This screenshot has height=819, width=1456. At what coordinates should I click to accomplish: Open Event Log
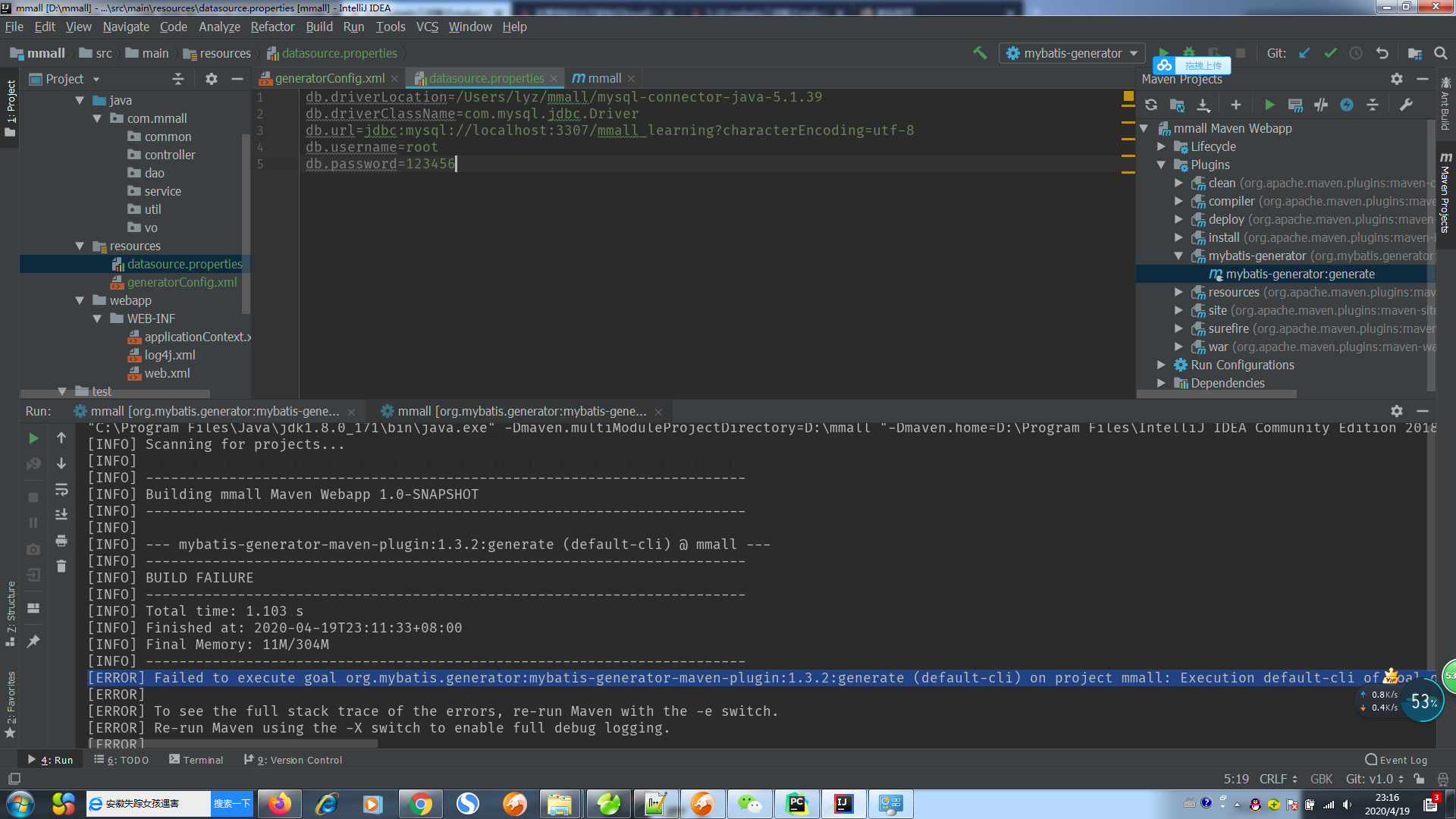pyautogui.click(x=1396, y=760)
